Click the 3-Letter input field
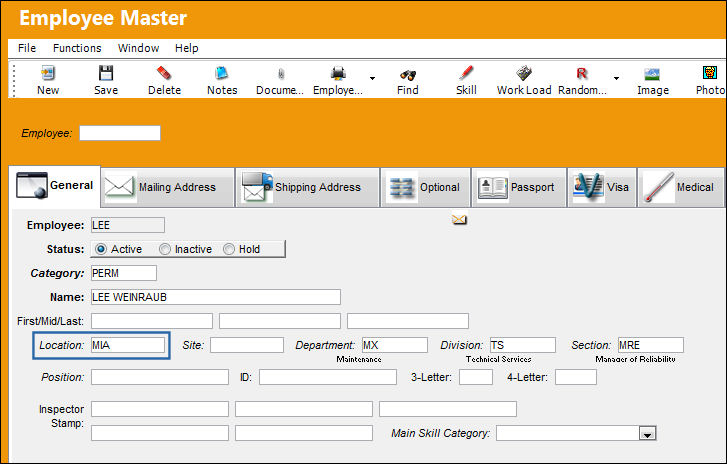 [476, 377]
